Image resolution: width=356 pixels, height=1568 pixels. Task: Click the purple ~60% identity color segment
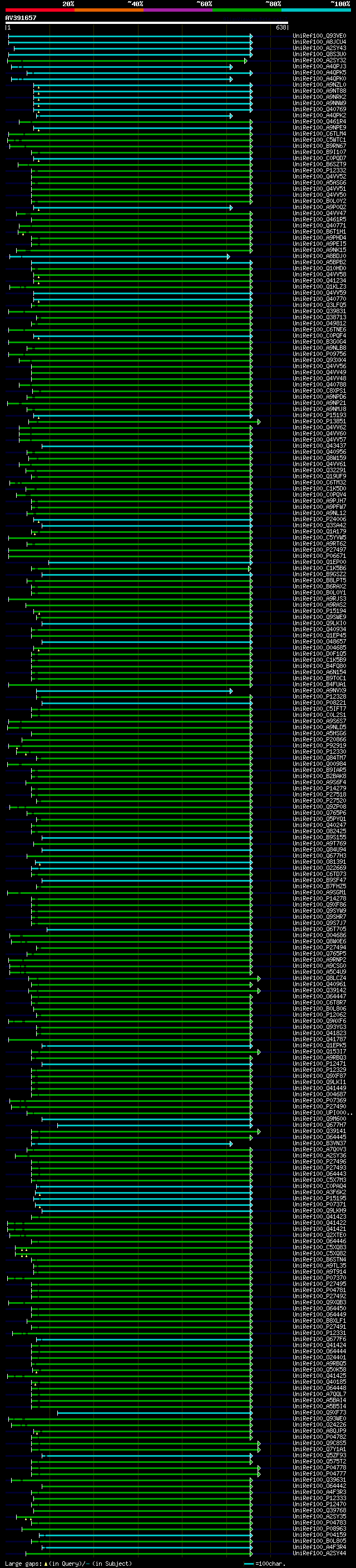(x=177, y=10)
